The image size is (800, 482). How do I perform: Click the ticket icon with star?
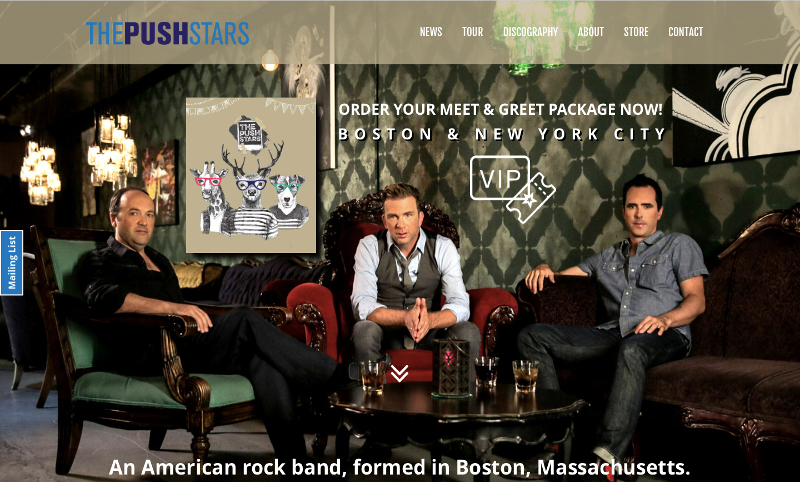(x=531, y=198)
